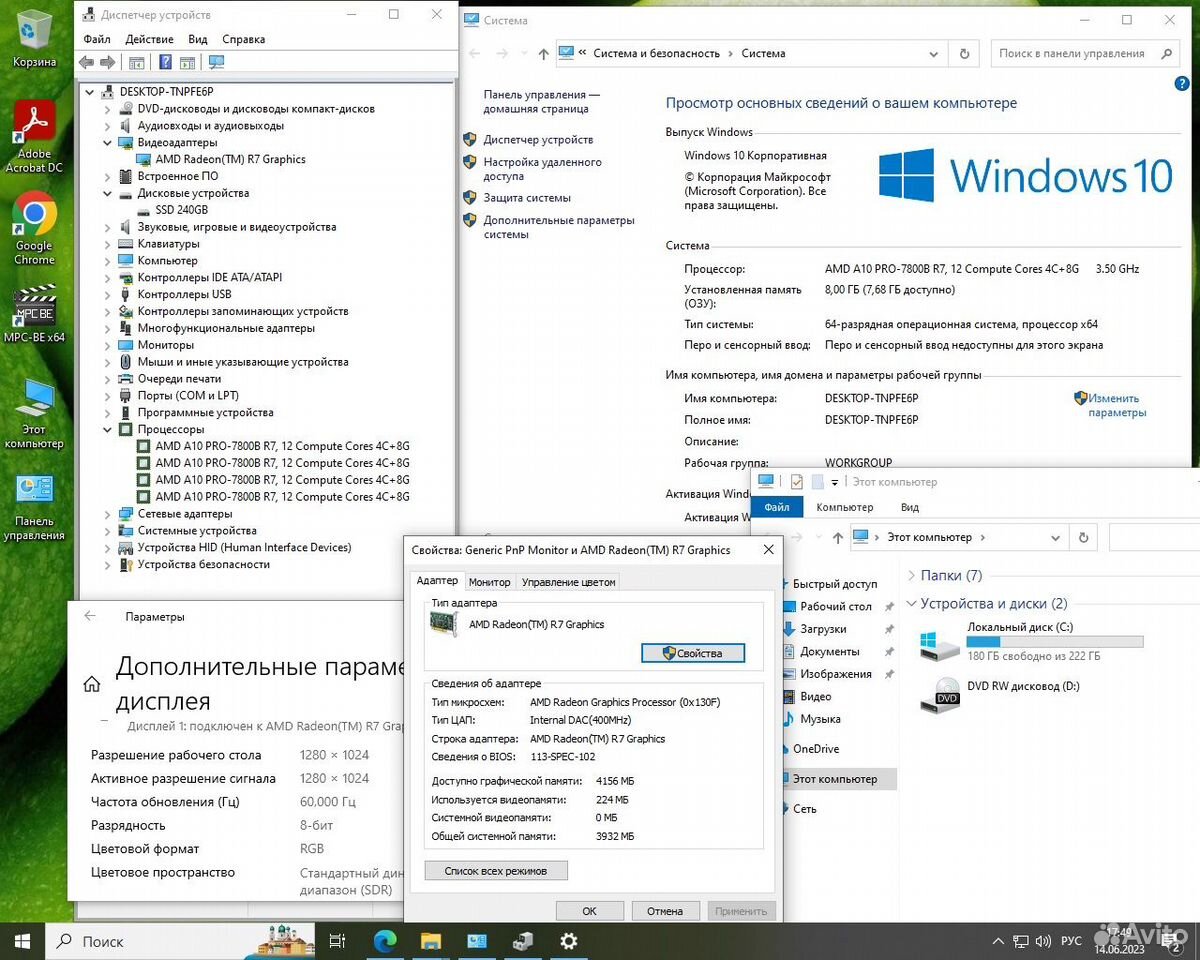Open Microsoft Edge from taskbar
This screenshot has width=1200, height=960.
[385, 941]
